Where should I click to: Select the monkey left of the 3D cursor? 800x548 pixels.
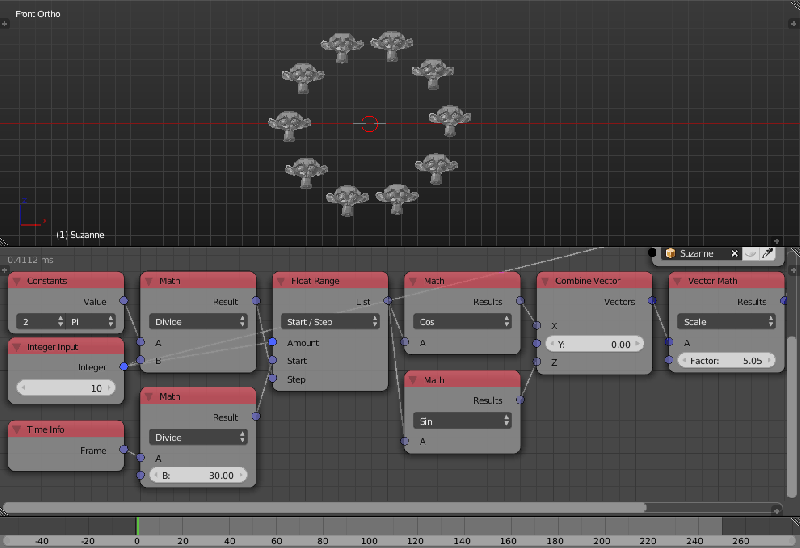(x=289, y=125)
